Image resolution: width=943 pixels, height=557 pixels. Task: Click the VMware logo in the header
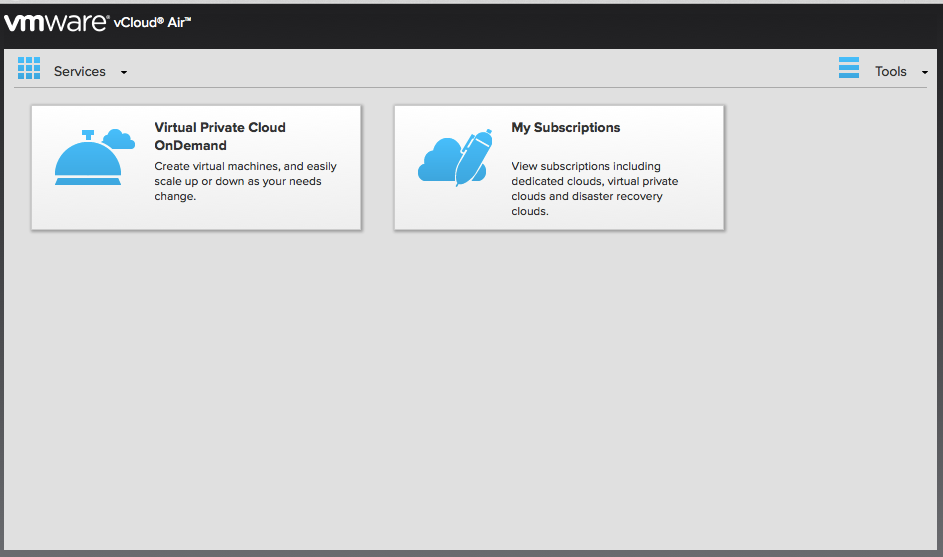(57, 23)
